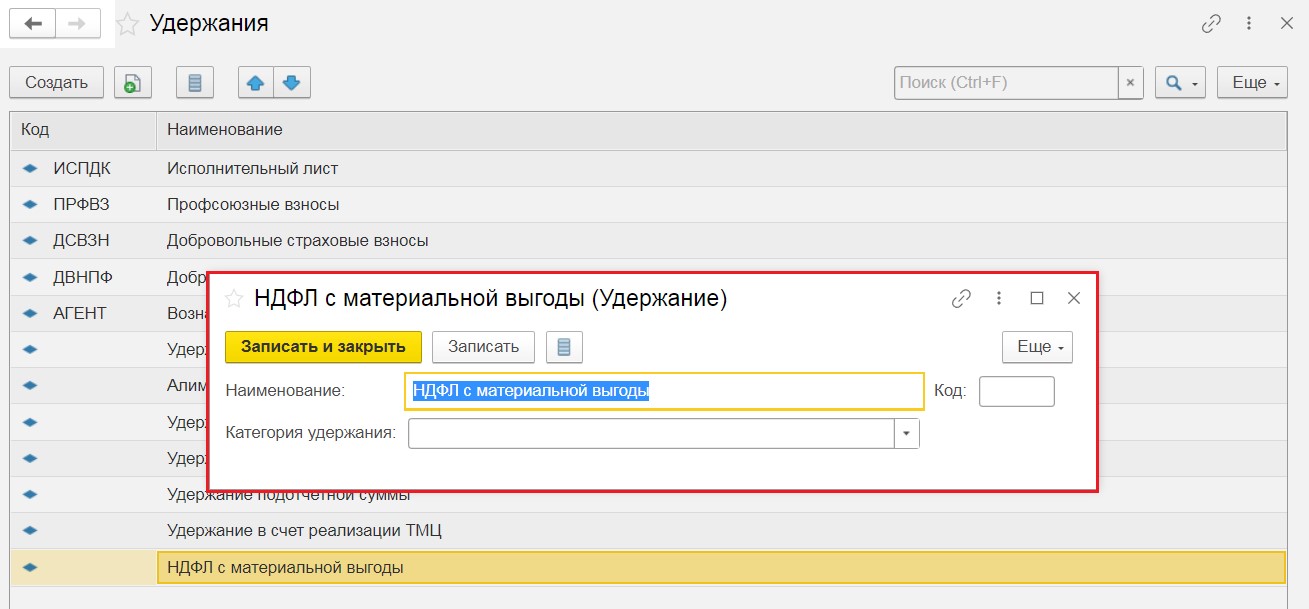This screenshot has width=1309, height=609.
Task: Click row icon next to АГЕНТ
Action: (x=30, y=313)
